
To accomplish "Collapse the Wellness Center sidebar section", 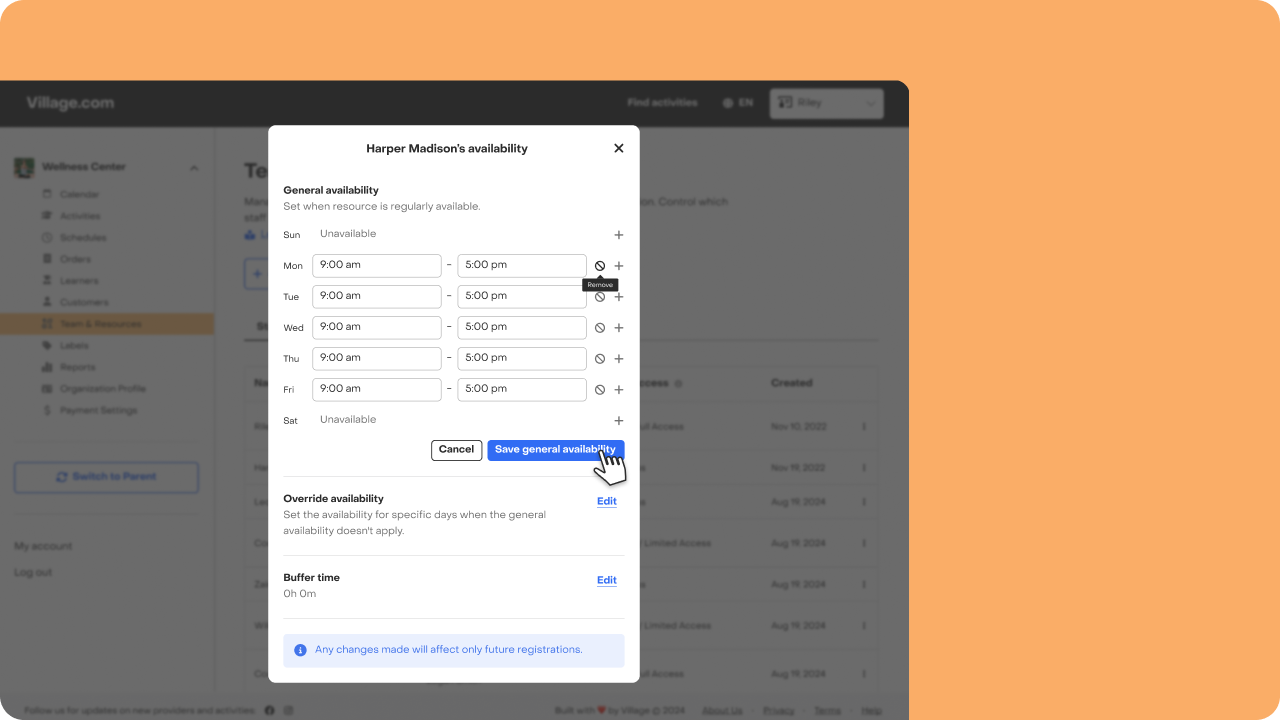I will (194, 168).
